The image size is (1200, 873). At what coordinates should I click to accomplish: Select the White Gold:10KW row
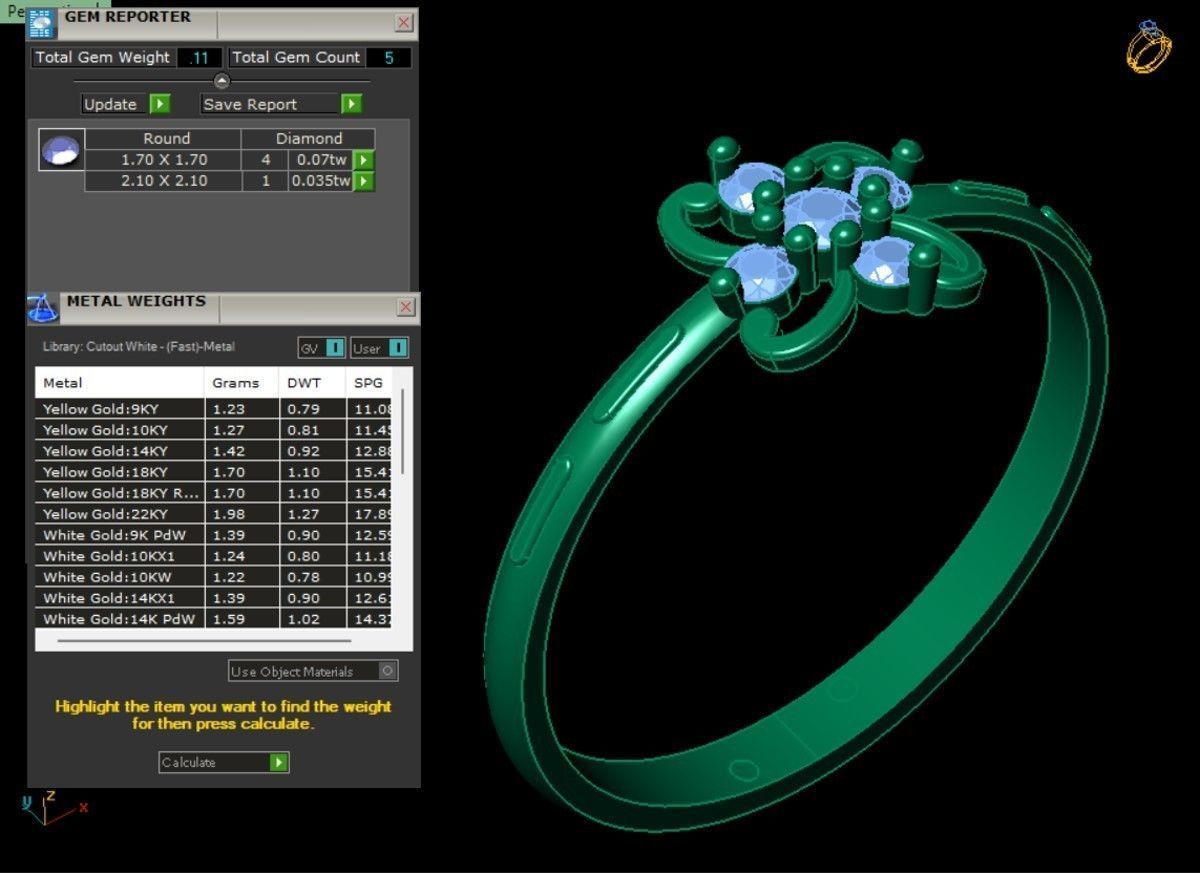pos(214,577)
